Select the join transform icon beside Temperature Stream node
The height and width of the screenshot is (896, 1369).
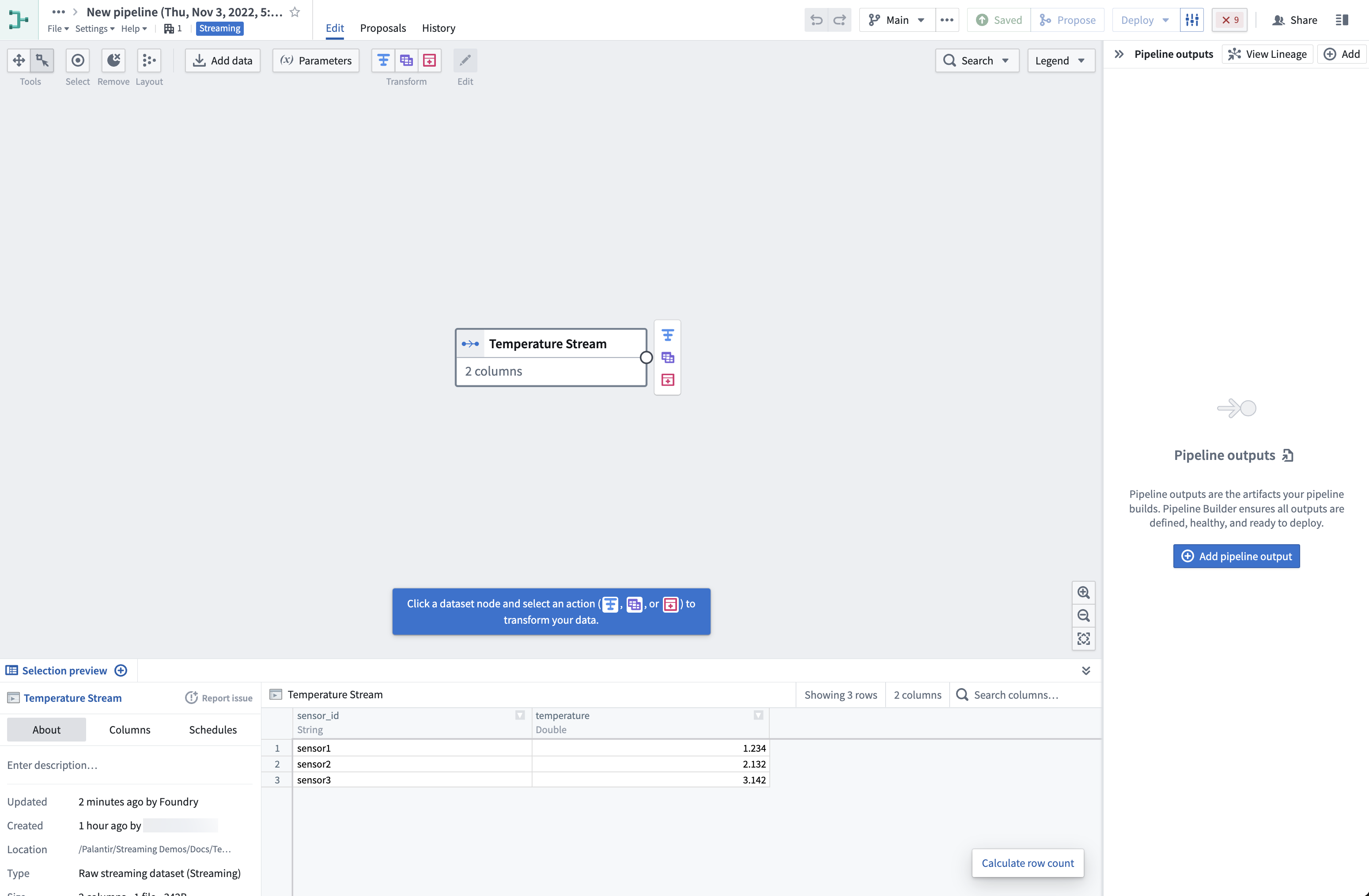[667, 358]
